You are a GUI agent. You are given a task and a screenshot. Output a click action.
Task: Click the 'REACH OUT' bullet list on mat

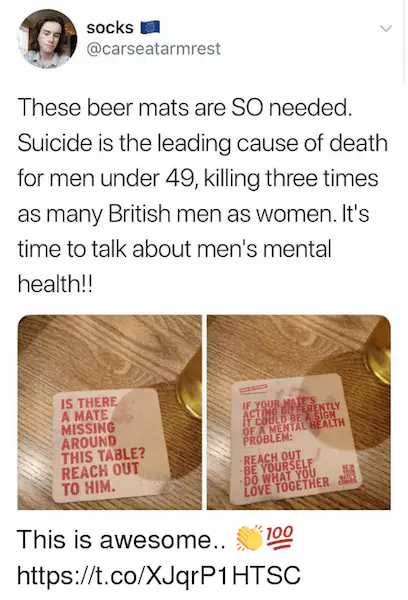point(286,474)
